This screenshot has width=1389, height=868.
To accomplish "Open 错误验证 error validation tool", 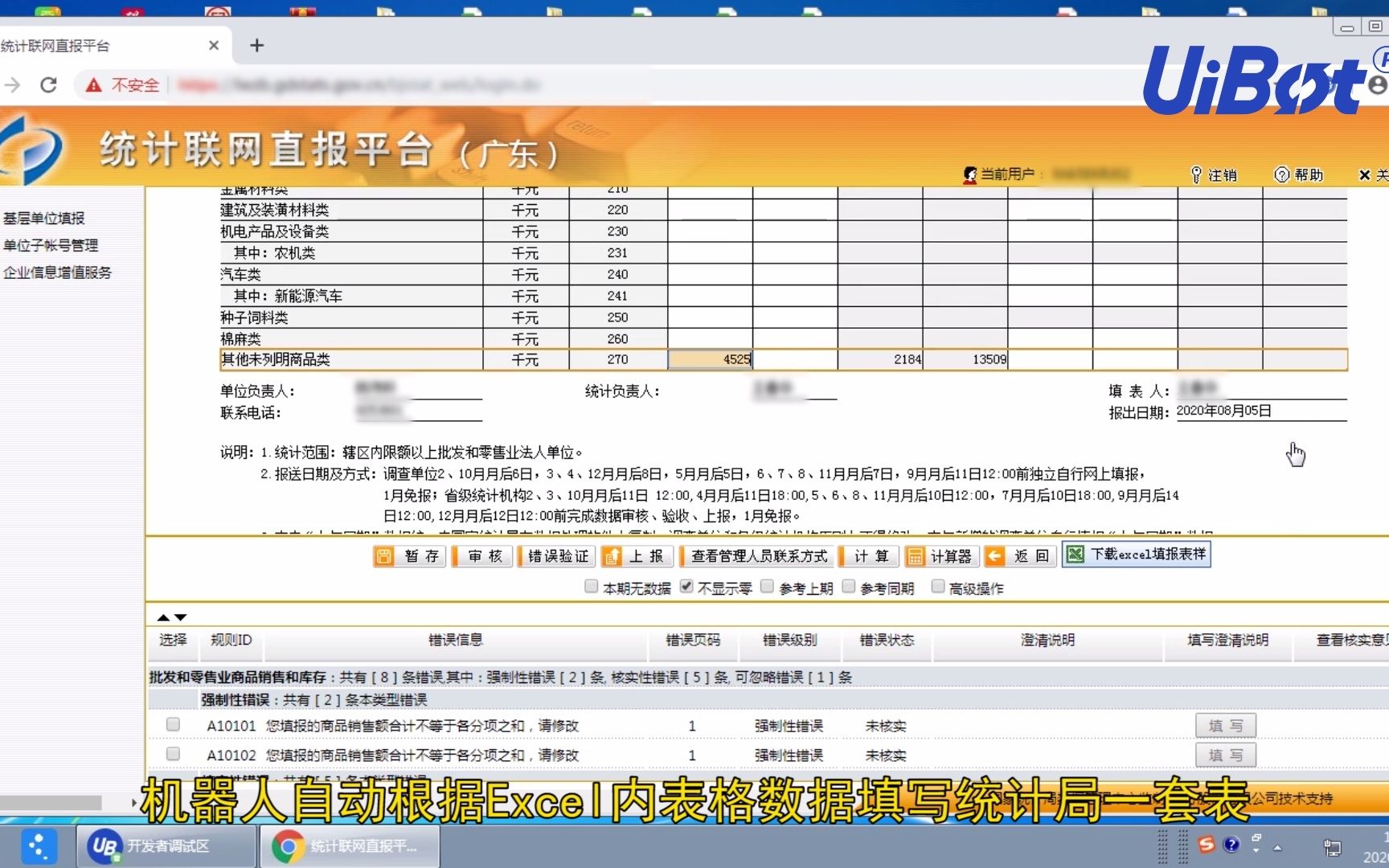I will (x=556, y=555).
